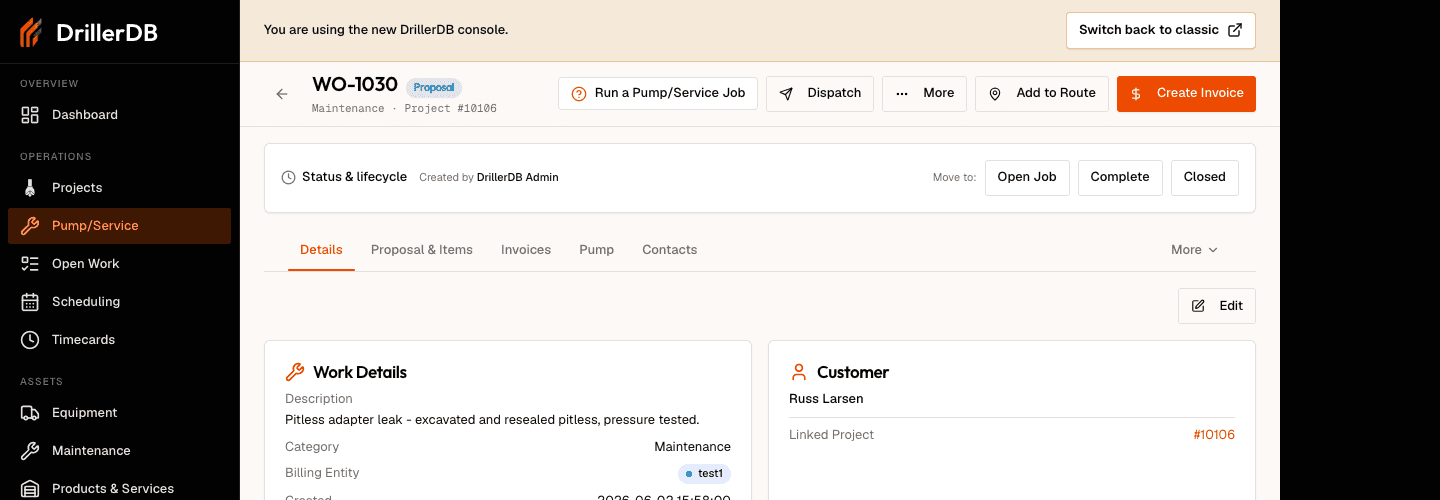Click the Pitless adapter leak description text
Viewport: 1440px width, 500px height.
pyautogui.click(x=492, y=420)
